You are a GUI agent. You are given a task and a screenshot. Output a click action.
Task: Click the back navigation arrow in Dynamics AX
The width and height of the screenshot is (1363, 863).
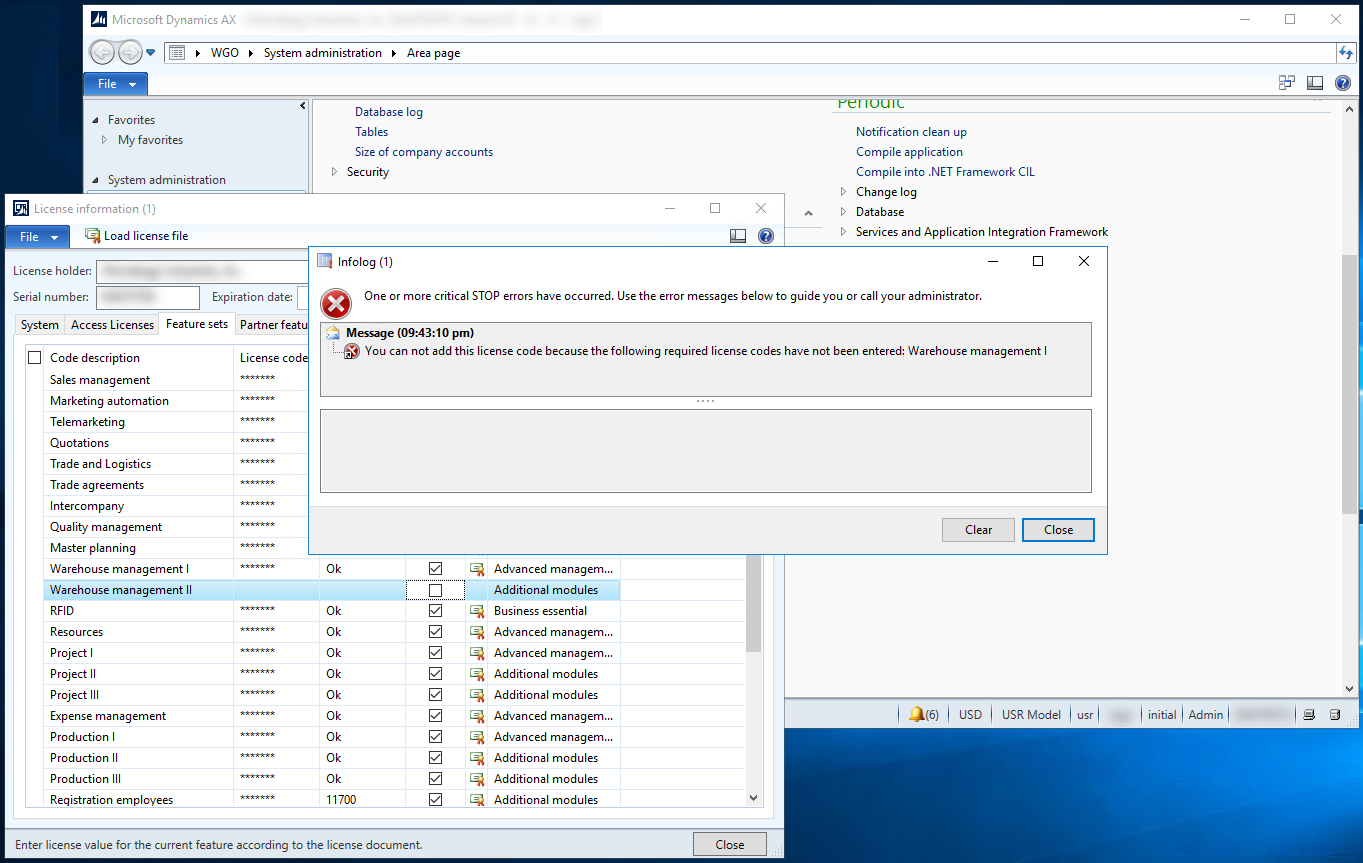click(x=102, y=53)
